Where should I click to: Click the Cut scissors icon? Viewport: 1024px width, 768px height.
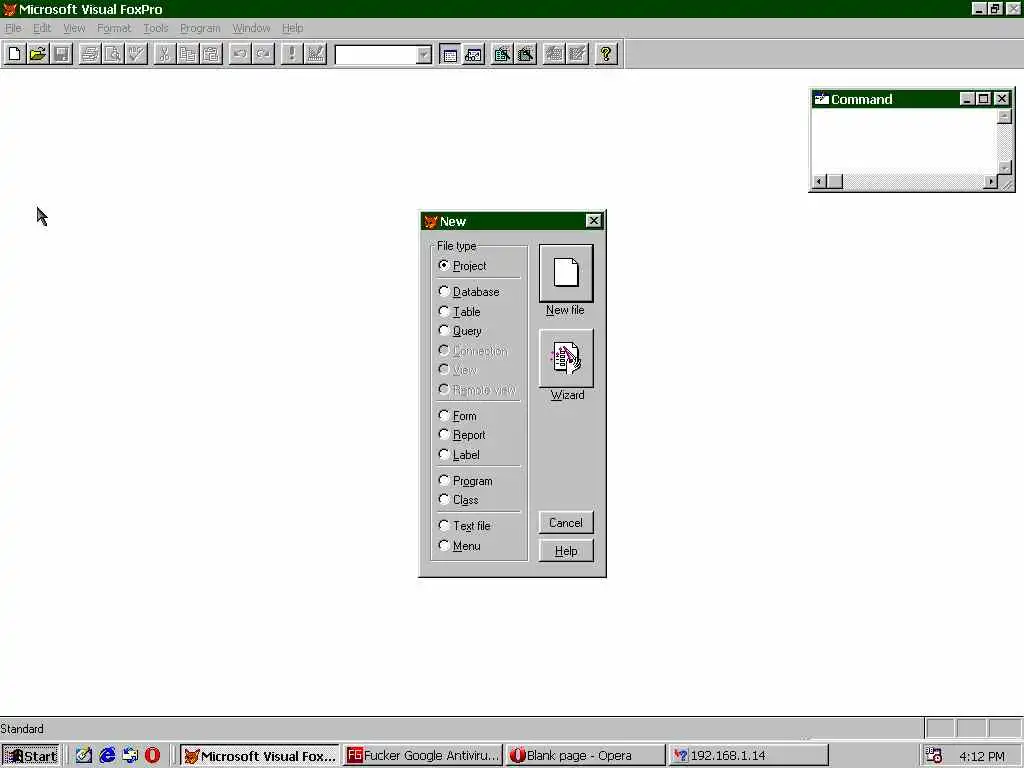pos(165,54)
